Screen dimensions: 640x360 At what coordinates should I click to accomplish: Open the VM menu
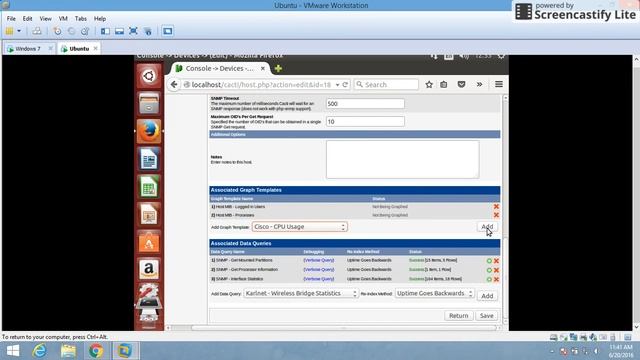click(x=63, y=19)
